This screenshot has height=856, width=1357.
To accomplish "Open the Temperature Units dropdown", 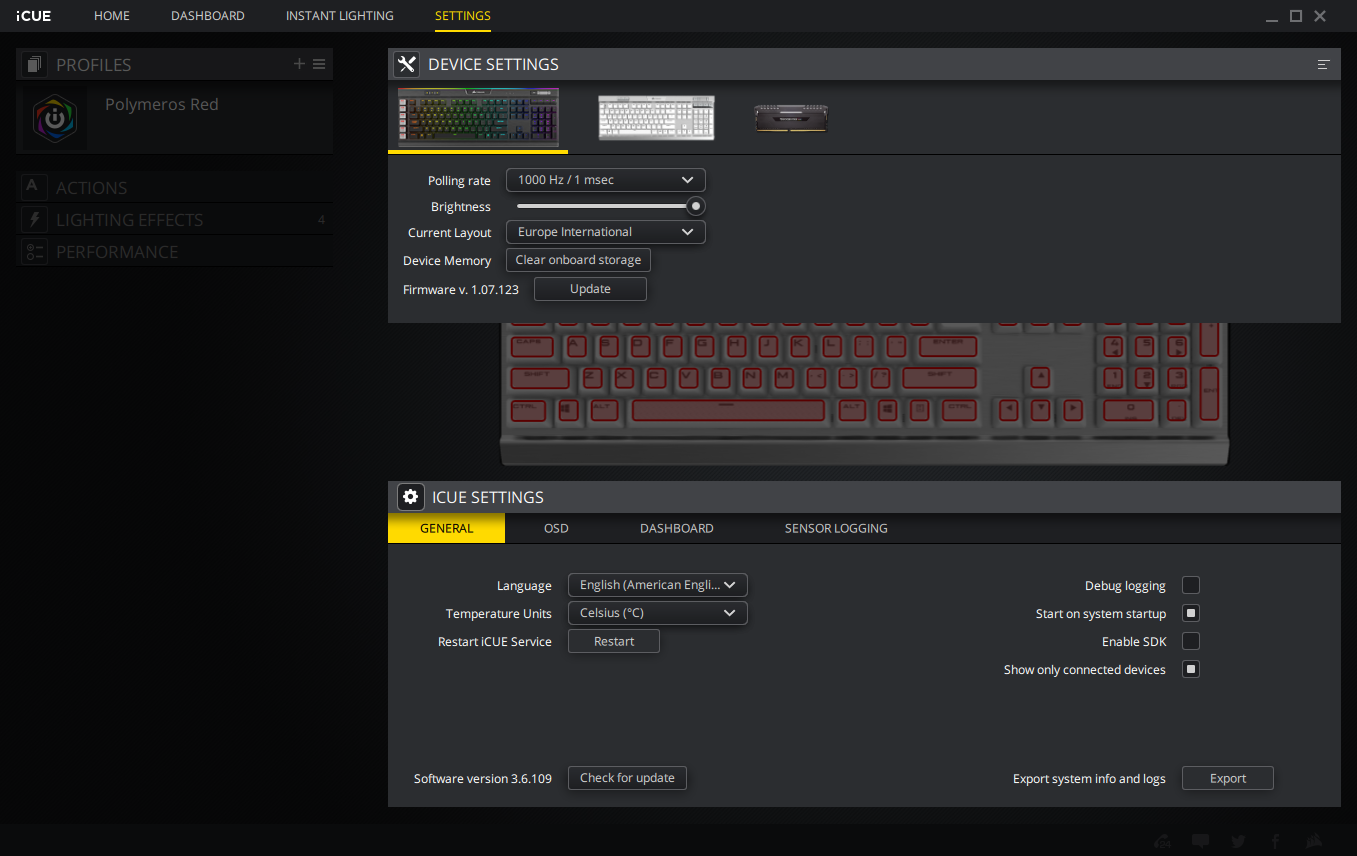I will click(657, 613).
